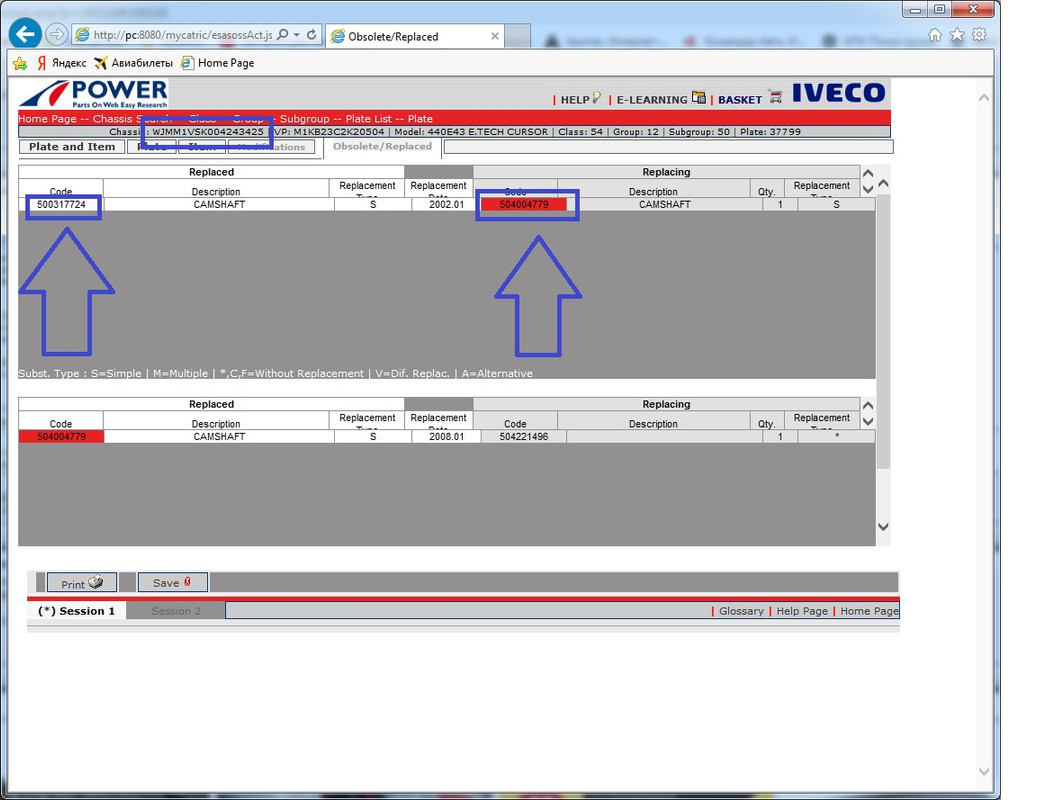Open the BASKET cart
This screenshot has height=800, width=1037.
749,99
